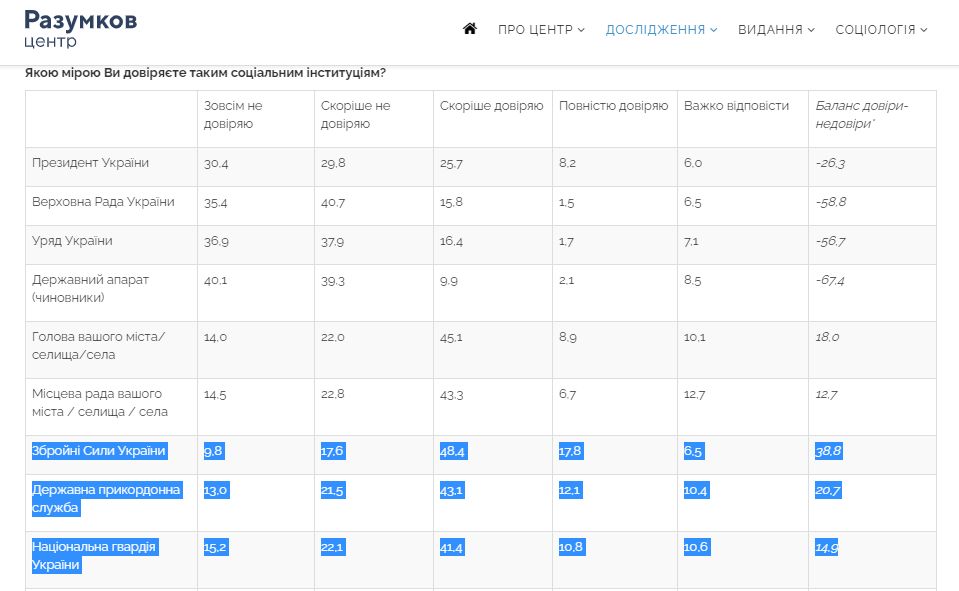Open the Разумков центр logo link

pos(81,29)
